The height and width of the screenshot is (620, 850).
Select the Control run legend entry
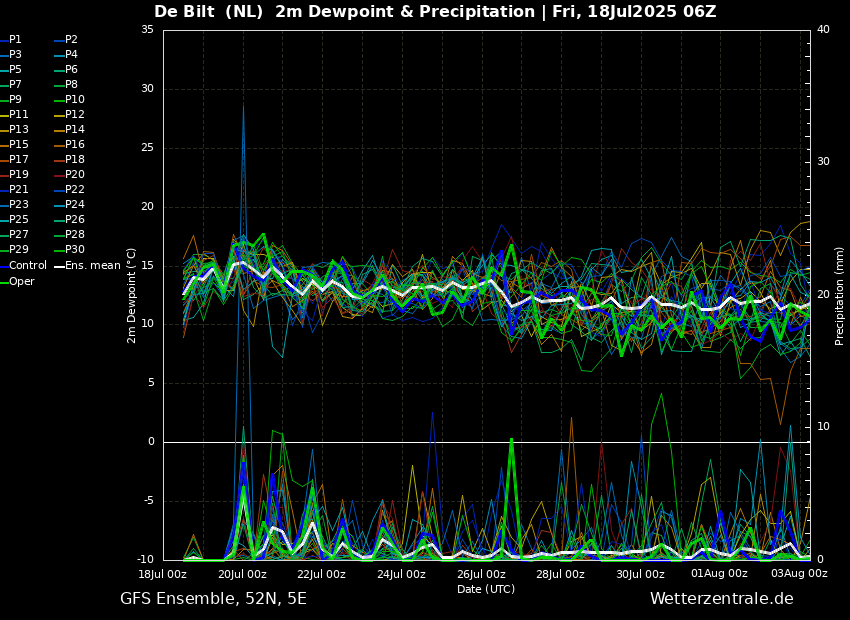[27, 266]
